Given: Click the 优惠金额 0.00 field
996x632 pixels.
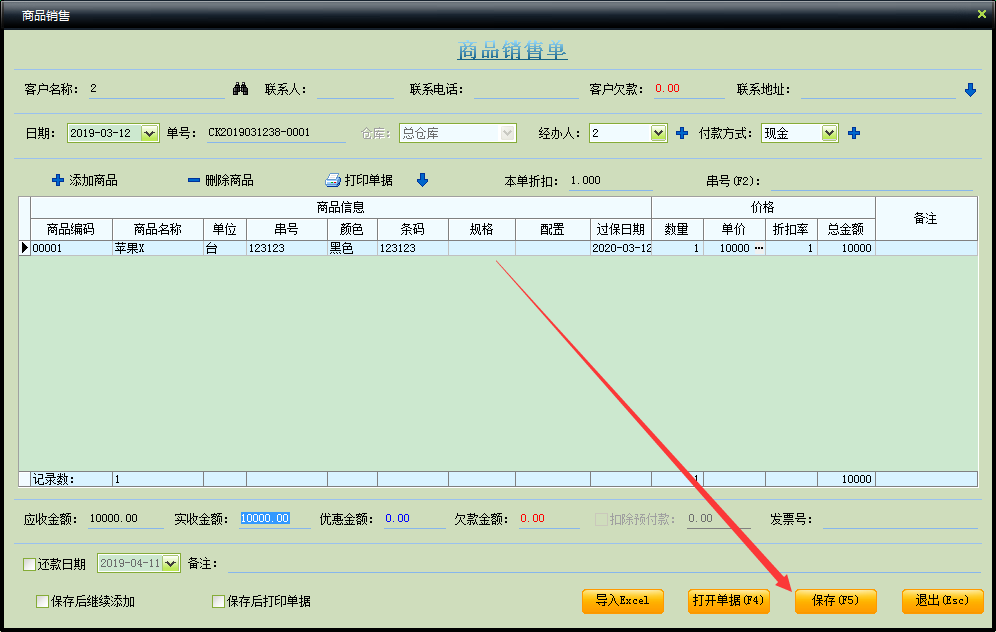Looking at the screenshot, I should pos(414,518).
